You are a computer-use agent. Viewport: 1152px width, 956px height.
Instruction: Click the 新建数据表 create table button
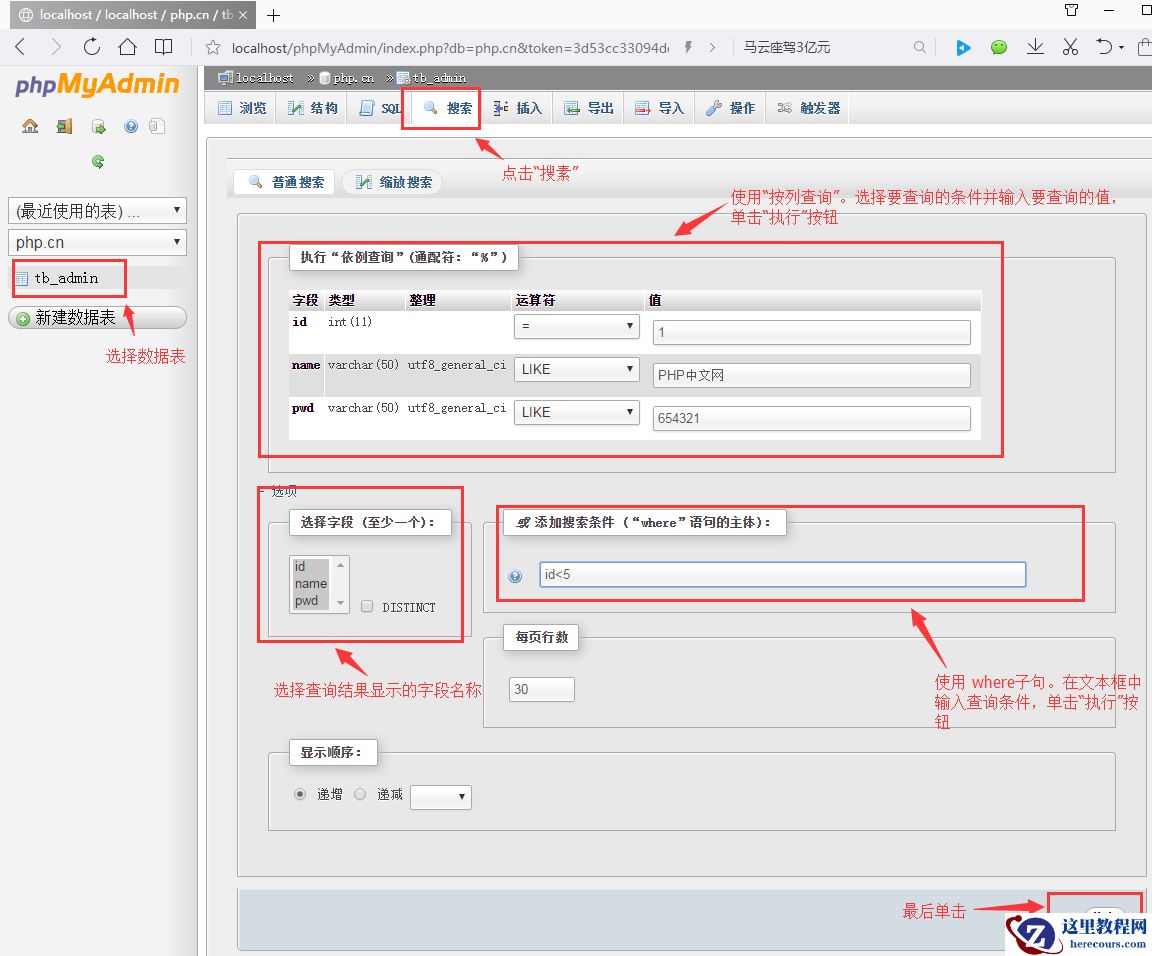point(97,317)
